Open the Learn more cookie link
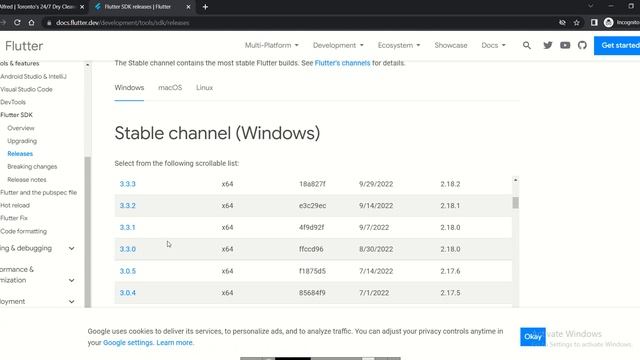Image resolution: width=640 pixels, height=360 pixels. [174, 342]
